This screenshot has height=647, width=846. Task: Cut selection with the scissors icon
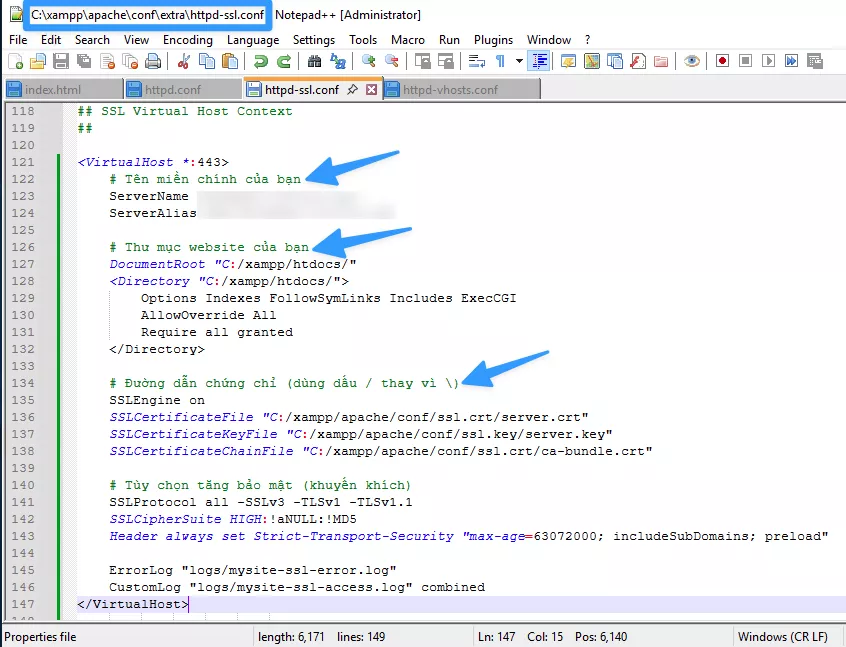point(185,61)
